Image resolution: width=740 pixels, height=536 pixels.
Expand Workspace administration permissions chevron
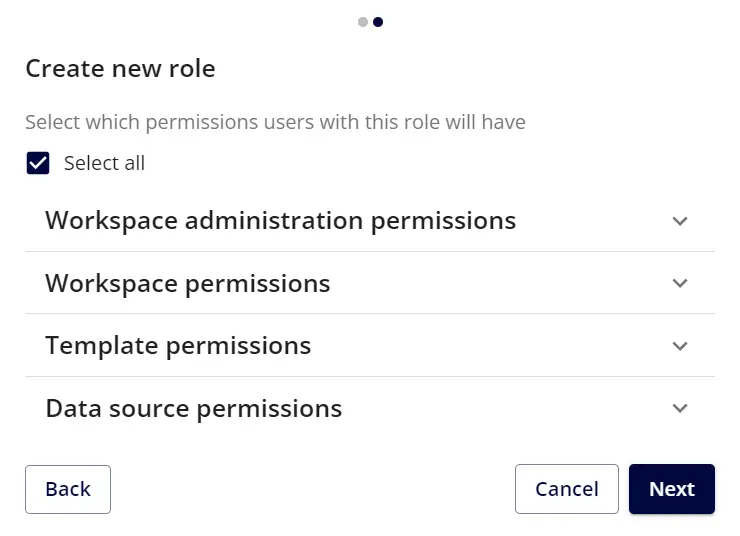680,221
